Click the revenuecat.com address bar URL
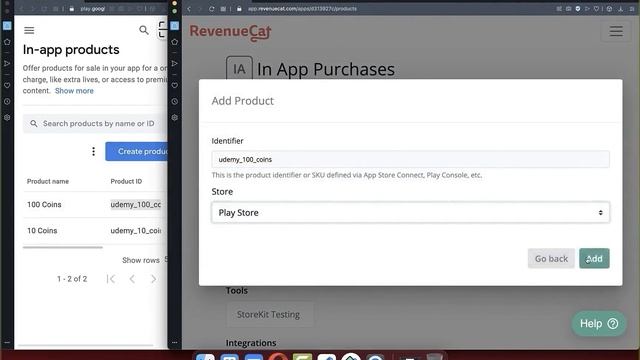640x360 pixels. click(x=302, y=9)
